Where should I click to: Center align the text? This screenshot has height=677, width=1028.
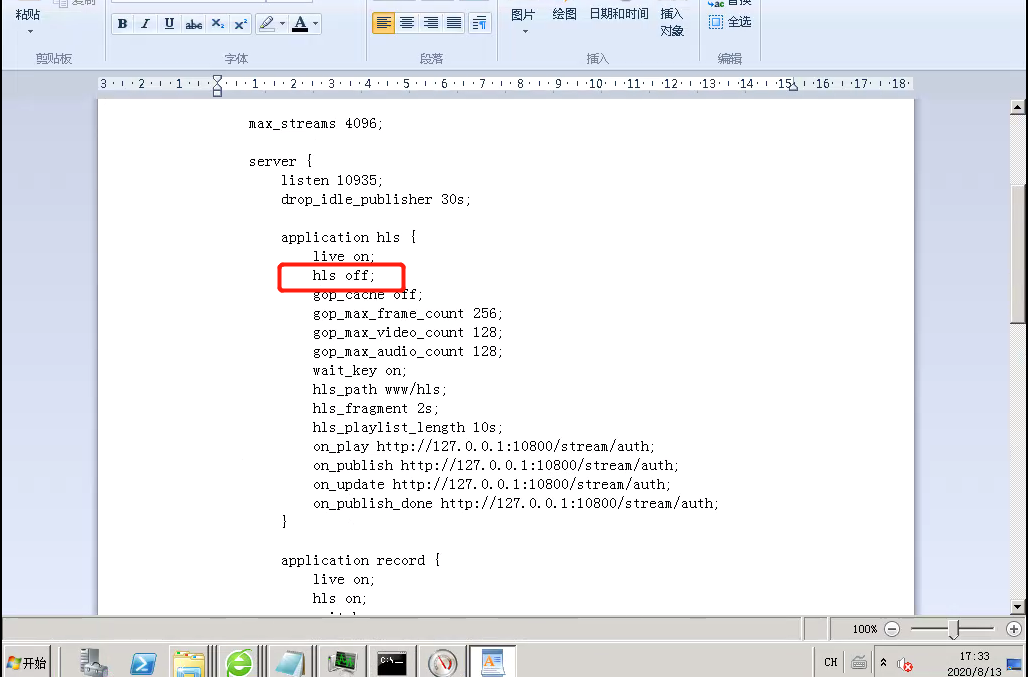pos(407,23)
